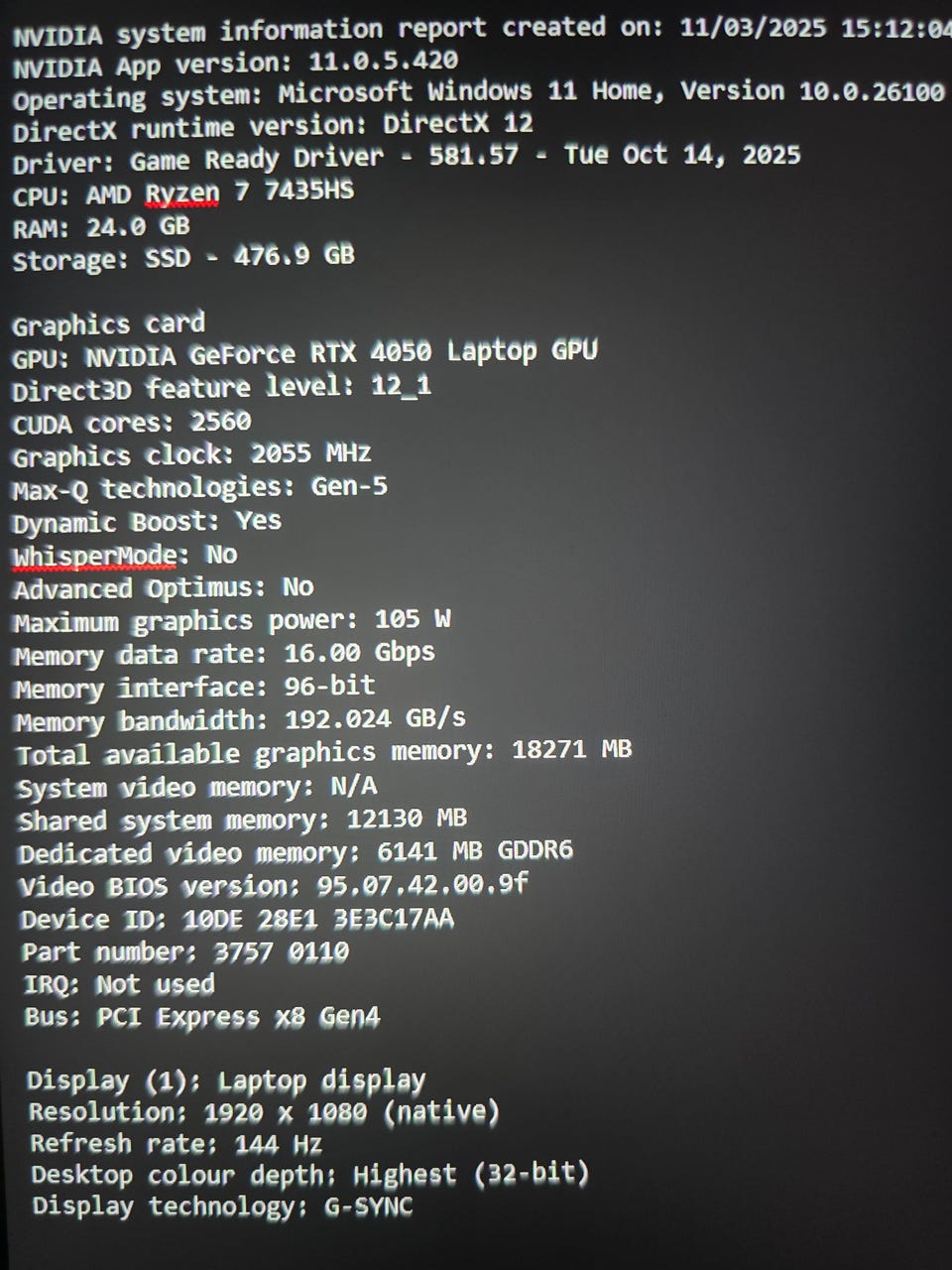Click the Refresh rate 144 Hz line
This screenshot has width=952, height=1270.
pos(176,1144)
